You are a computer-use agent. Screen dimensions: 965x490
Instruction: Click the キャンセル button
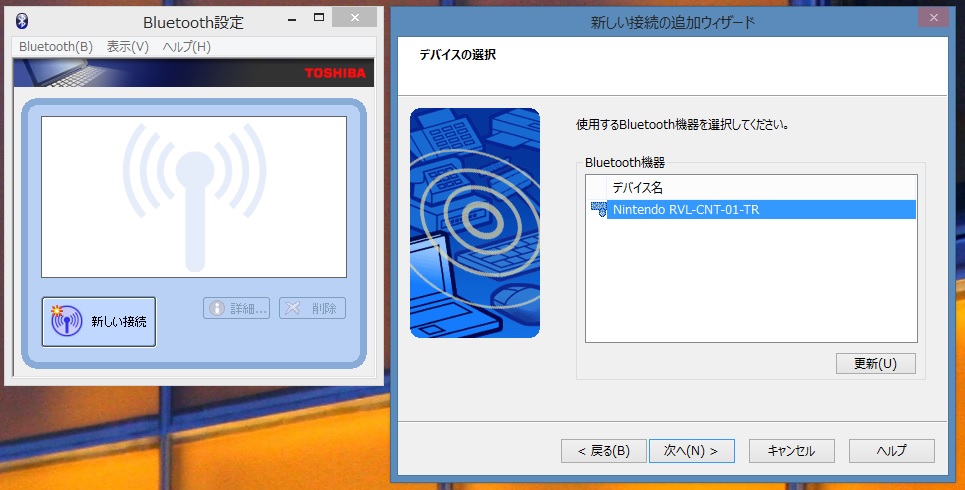point(791,451)
